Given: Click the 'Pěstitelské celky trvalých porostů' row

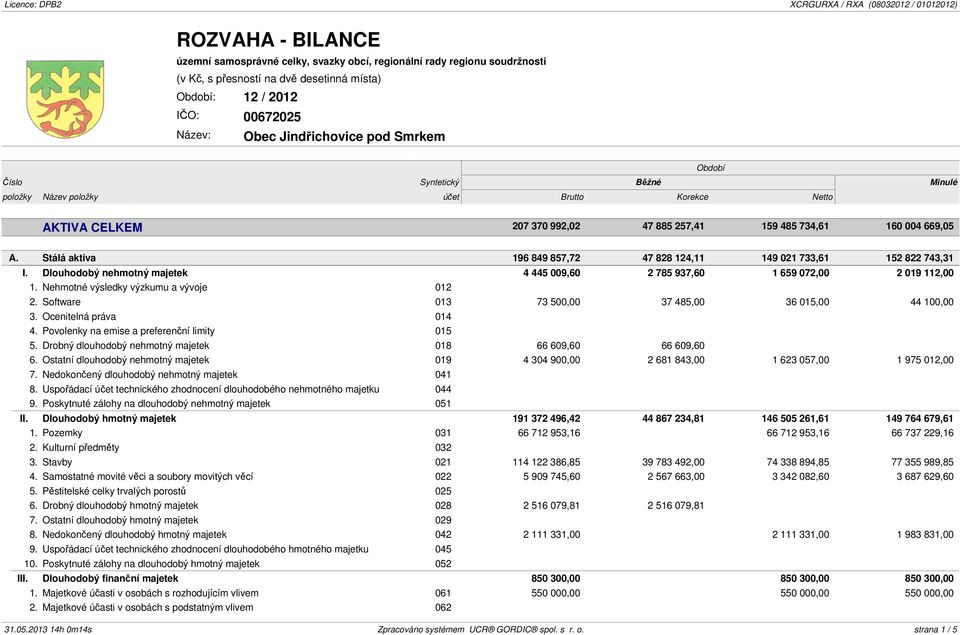Looking at the screenshot, I should tap(114, 491).
